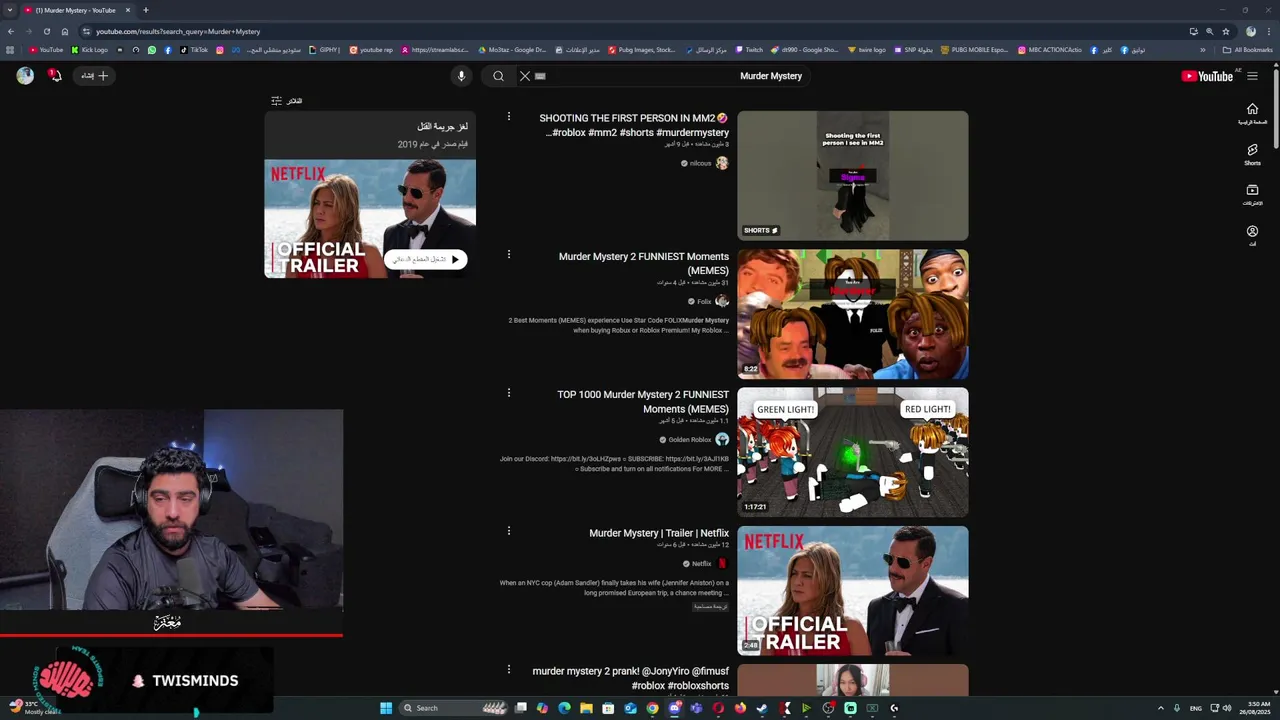The image size is (1280, 720).
Task: Open options menu for murder mystery 2 prank video
Action: [508, 669]
